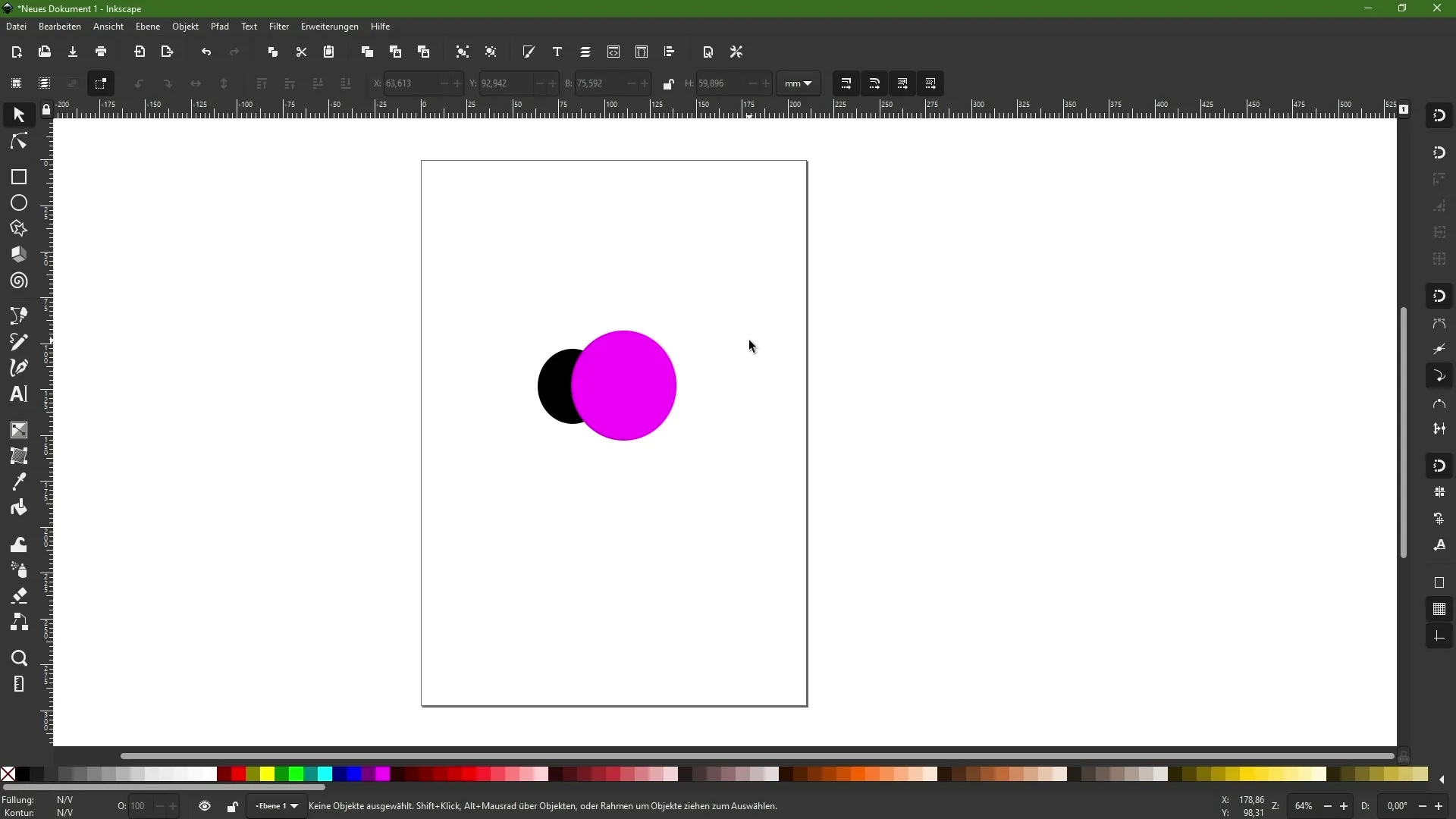This screenshot has height=819, width=1456.
Task: Pick the magenta palette swatch
Action: (383, 774)
